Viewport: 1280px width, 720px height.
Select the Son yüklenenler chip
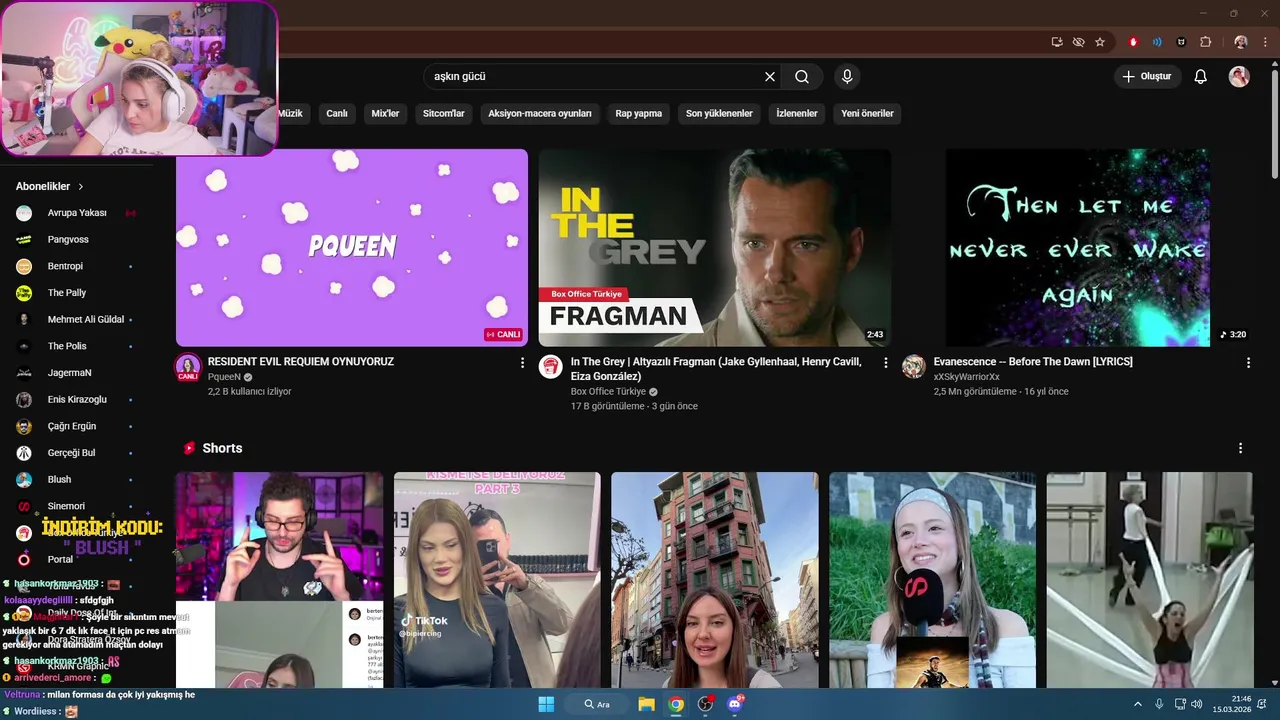[x=719, y=113]
